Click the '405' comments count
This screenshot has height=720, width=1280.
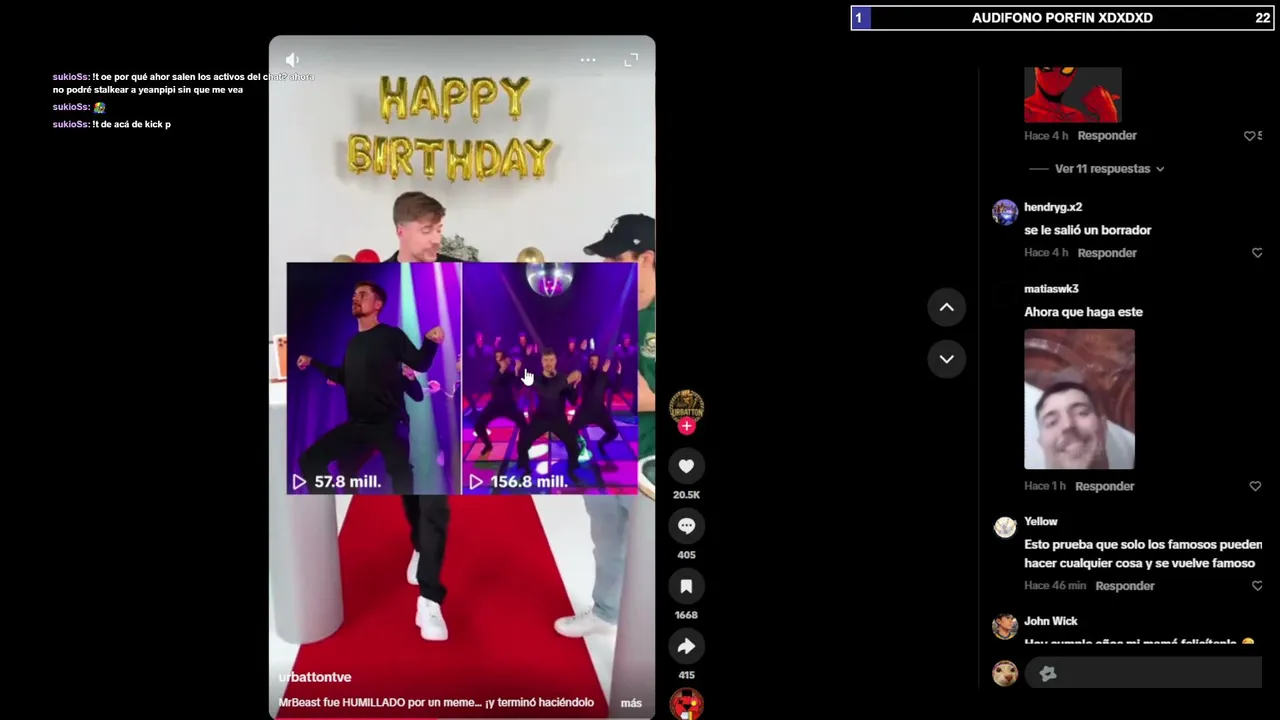pos(686,555)
